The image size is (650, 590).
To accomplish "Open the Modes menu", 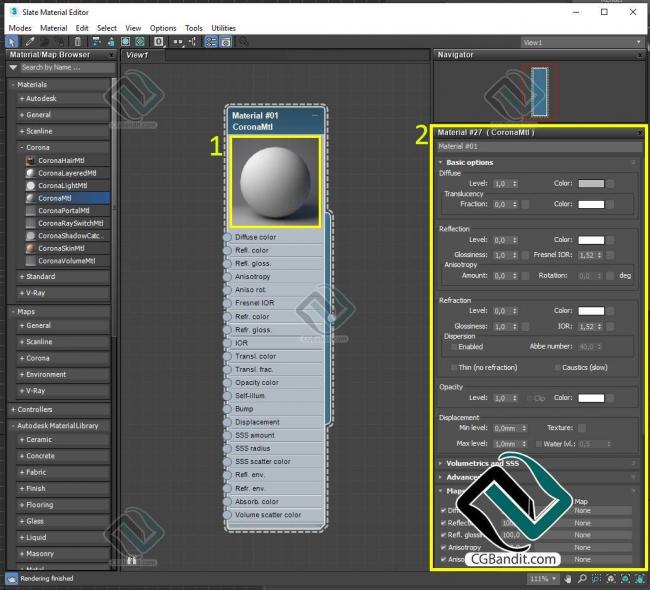I will tap(20, 28).
